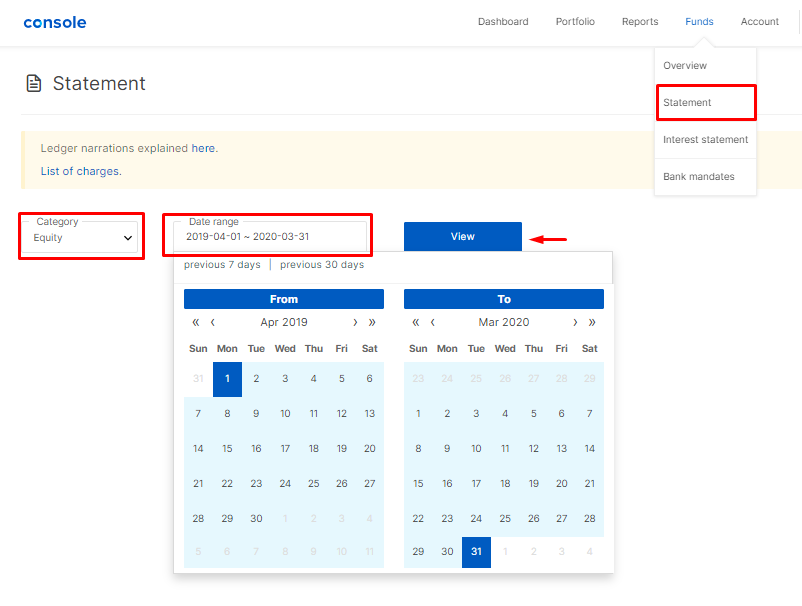This screenshot has width=802, height=606.
Task: Go to next month in To calendar
Action: (575, 322)
